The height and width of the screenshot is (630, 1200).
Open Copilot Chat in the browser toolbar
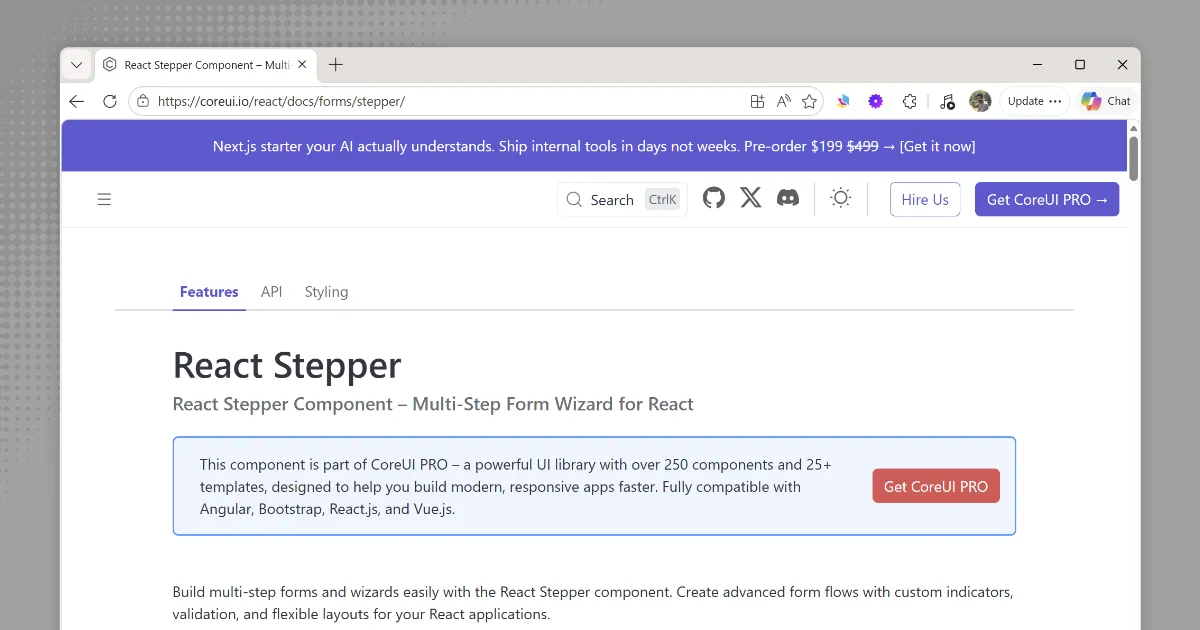point(1106,100)
